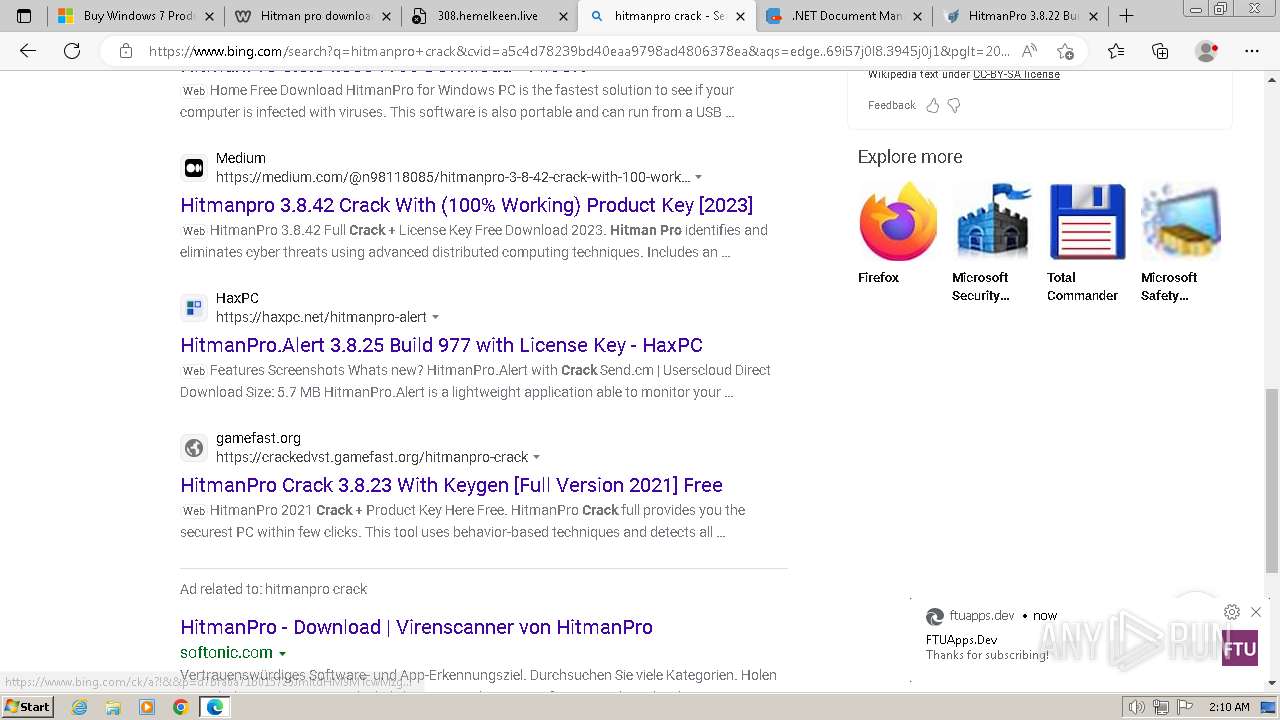The image size is (1280, 720).
Task: Click the Edge taskbar icon
Action: [x=214, y=707]
